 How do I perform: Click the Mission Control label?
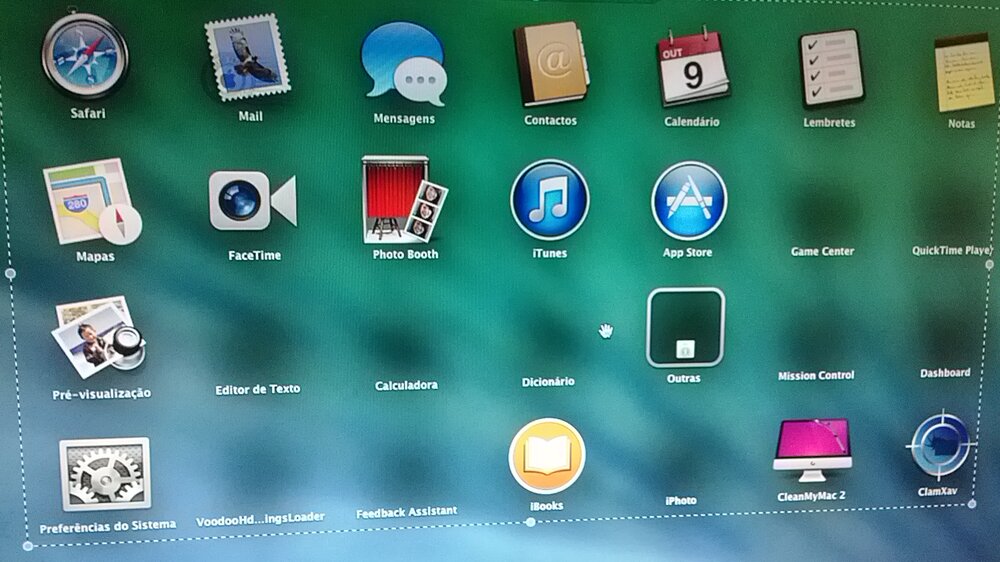tap(816, 376)
